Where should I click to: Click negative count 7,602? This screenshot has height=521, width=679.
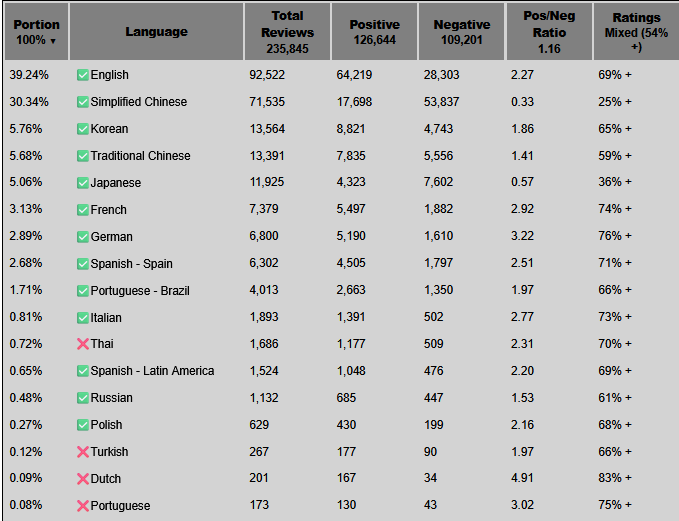tap(438, 182)
